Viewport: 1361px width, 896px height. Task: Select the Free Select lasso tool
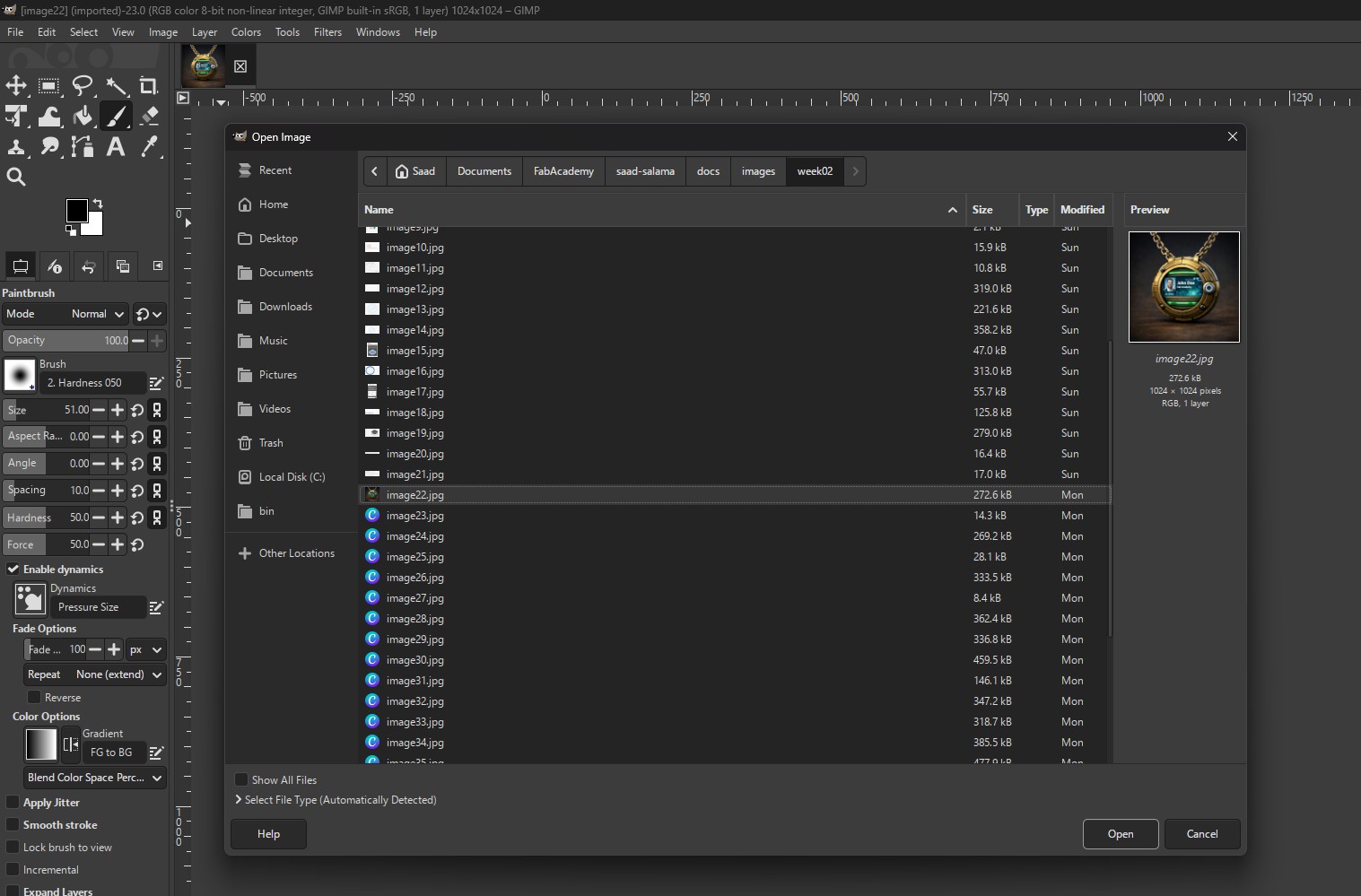pyautogui.click(x=83, y=85)
